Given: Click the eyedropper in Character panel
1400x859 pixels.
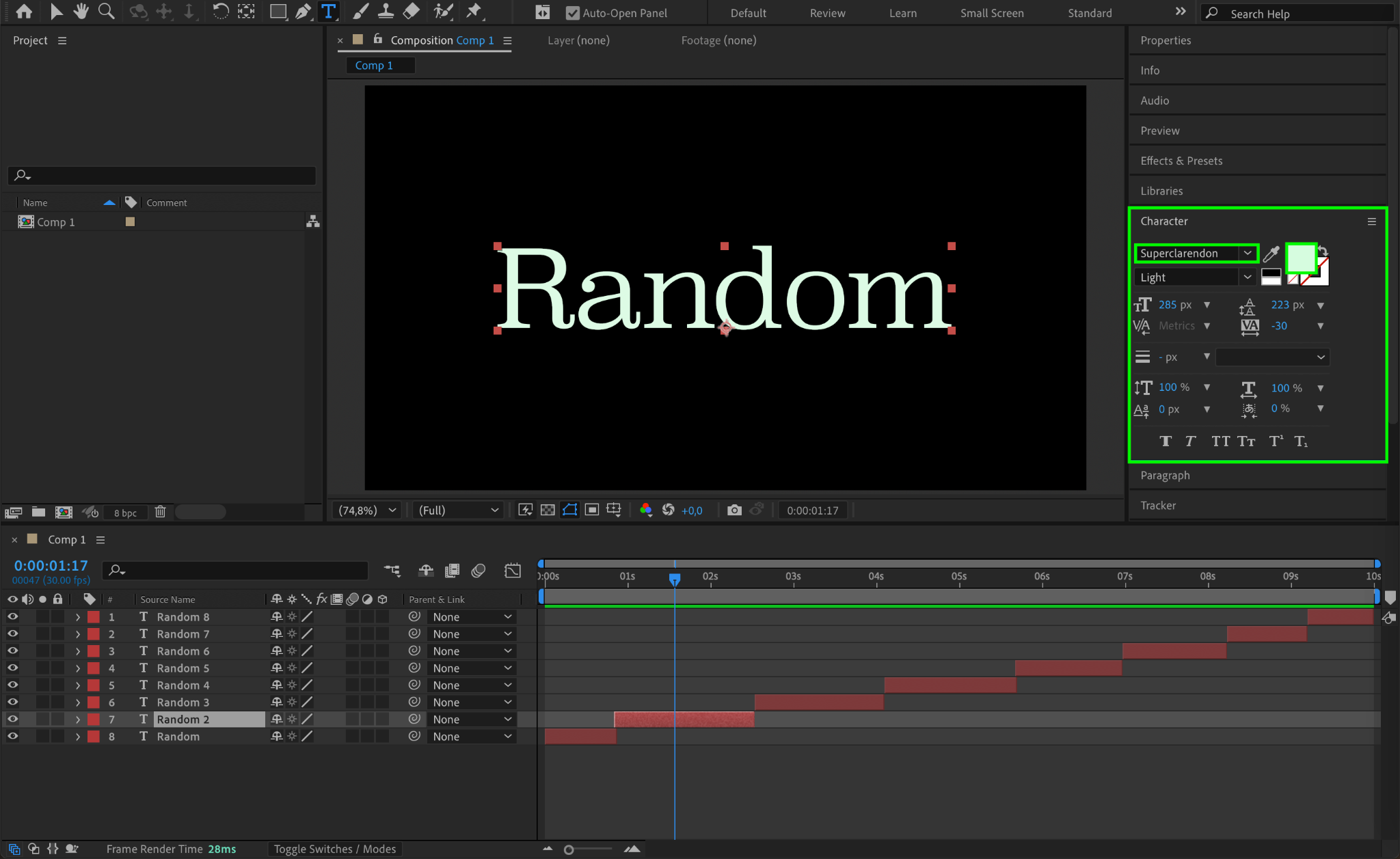Looking at the screenshot, I should click(x=1271, y=254).
